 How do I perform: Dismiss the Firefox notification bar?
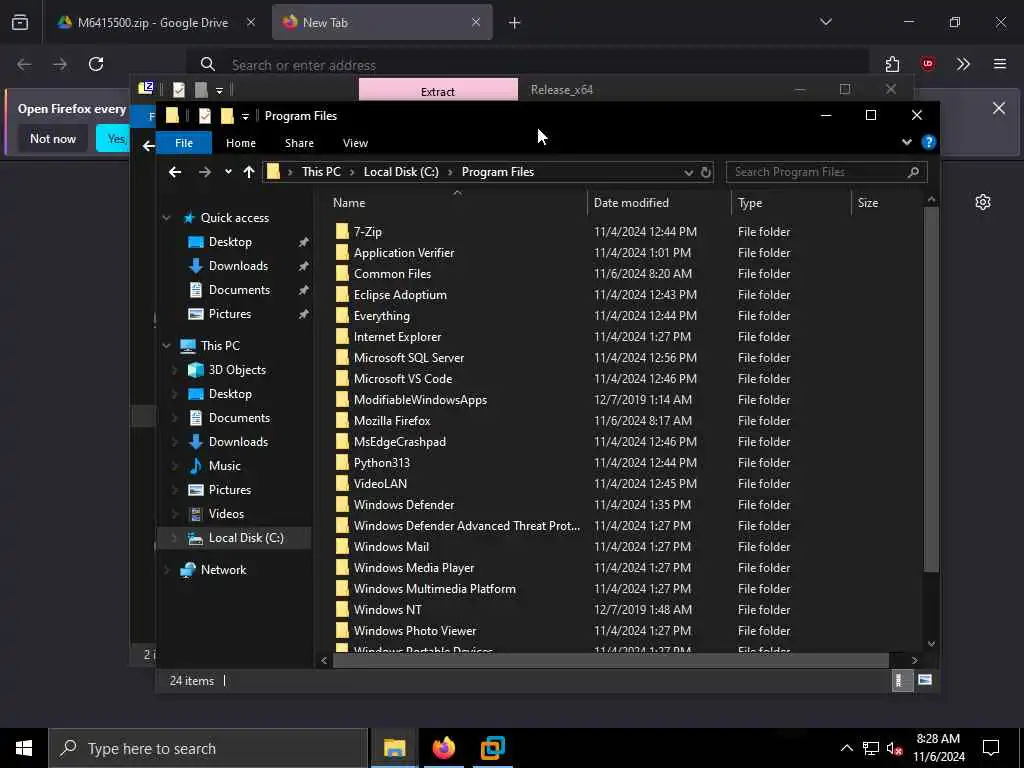pos(999,108)
